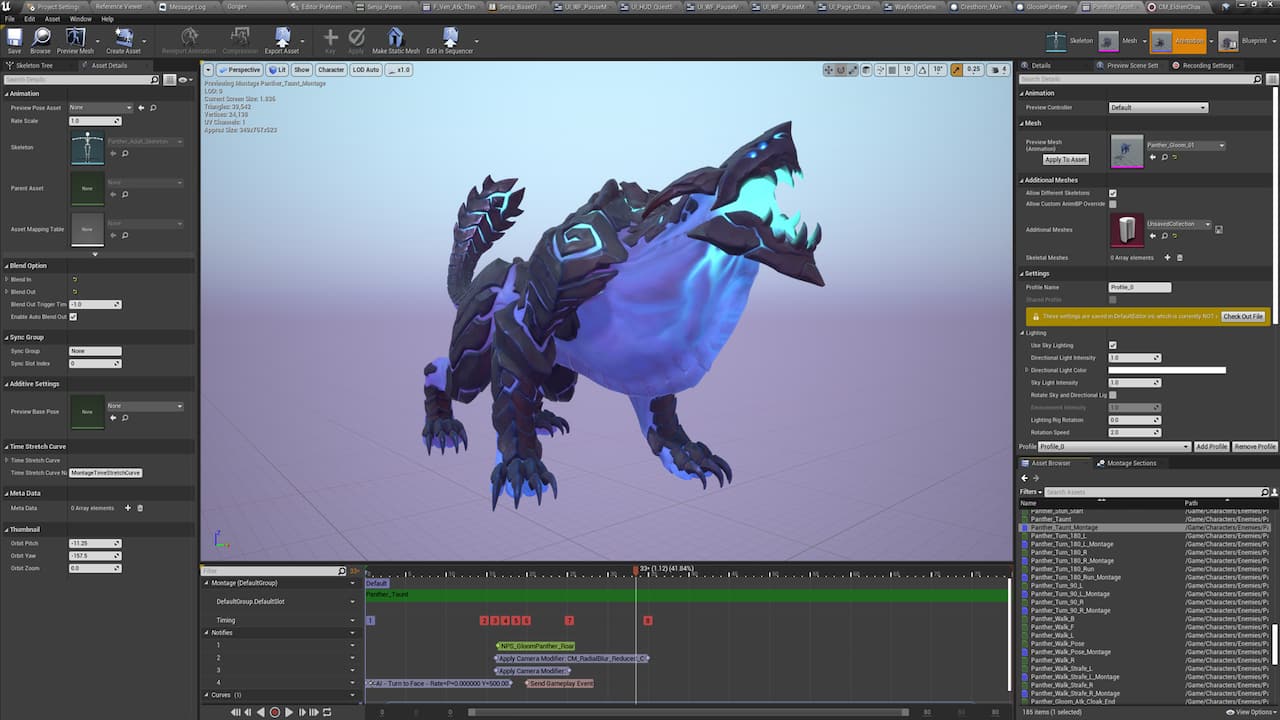This screenshot has width=1280, height=720.
Task: Click the Check Out File button
Action: [1243, 316]
